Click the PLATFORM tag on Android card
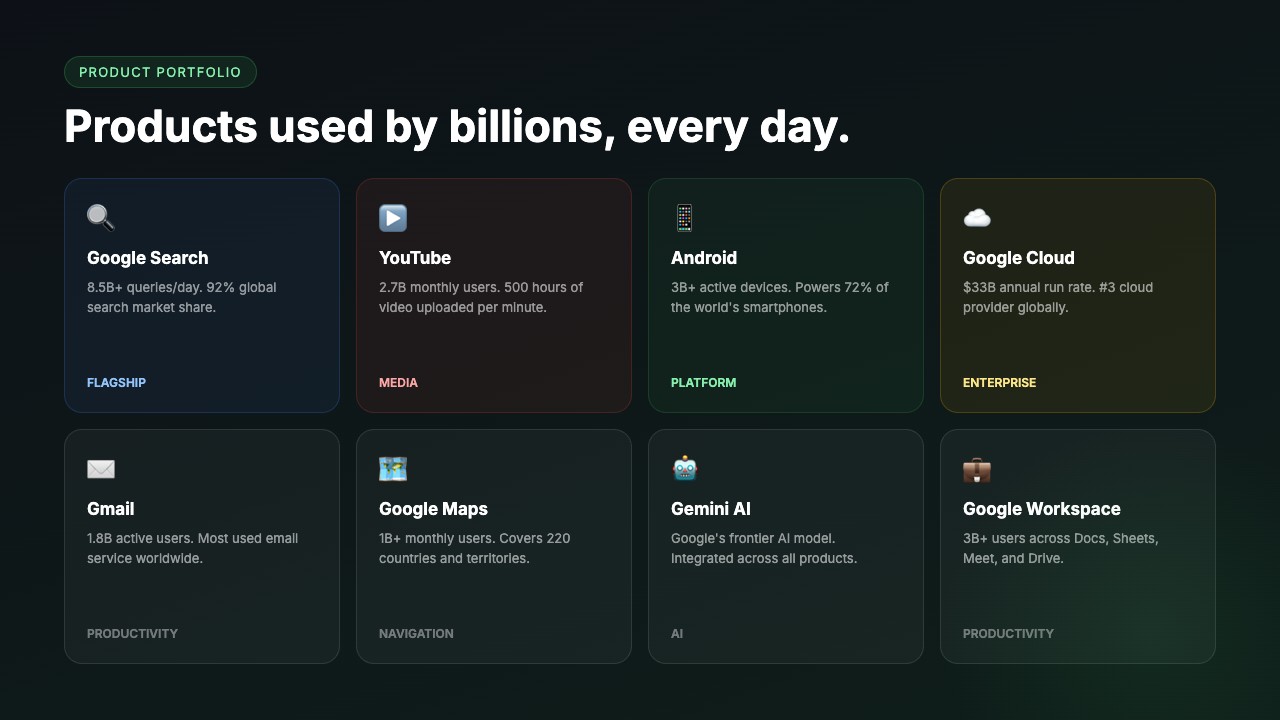 pyautogui.click(x=703, y=383)
